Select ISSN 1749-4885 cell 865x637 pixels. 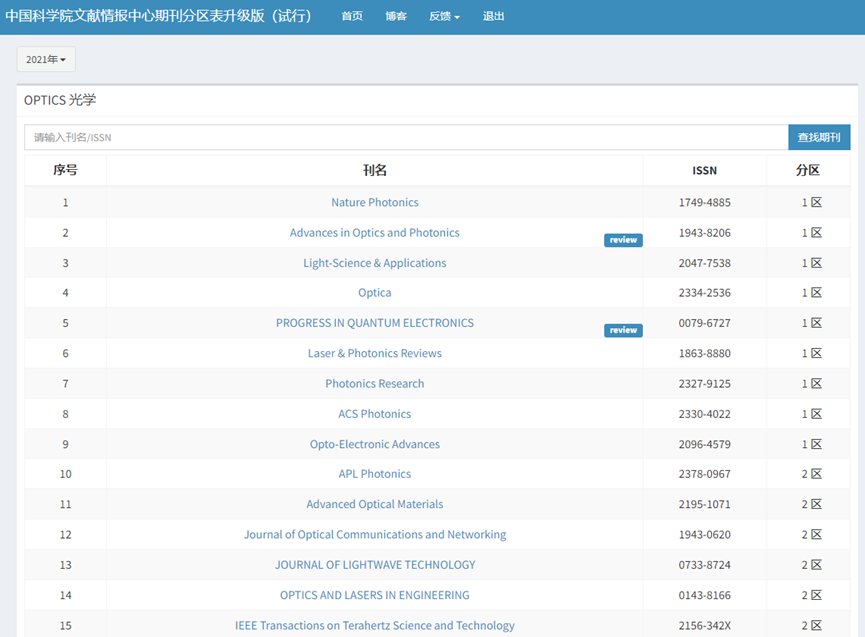tap(704, 203)
